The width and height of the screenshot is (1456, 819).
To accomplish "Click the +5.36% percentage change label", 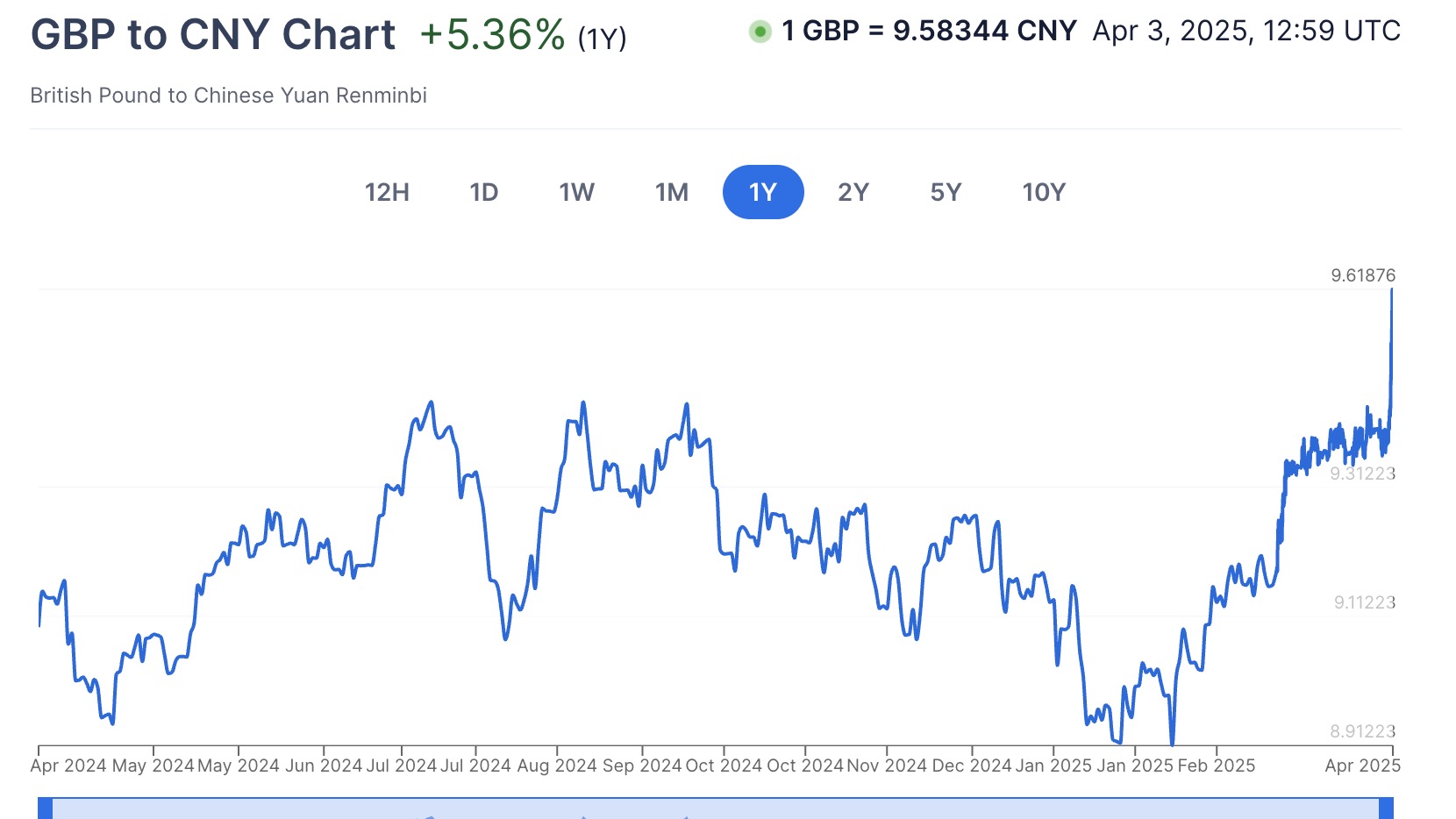I will click(490, 34).
